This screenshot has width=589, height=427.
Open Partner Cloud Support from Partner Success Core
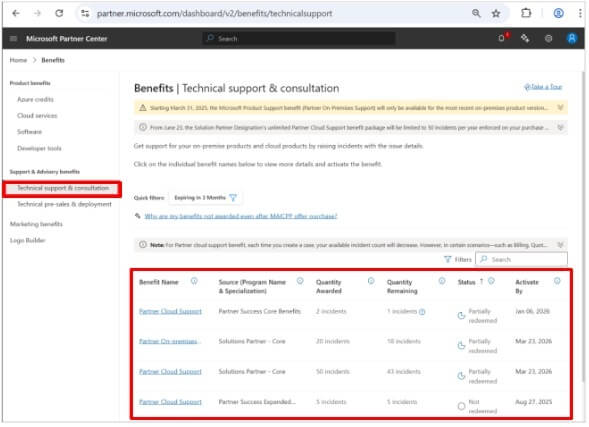coord(170,311)
